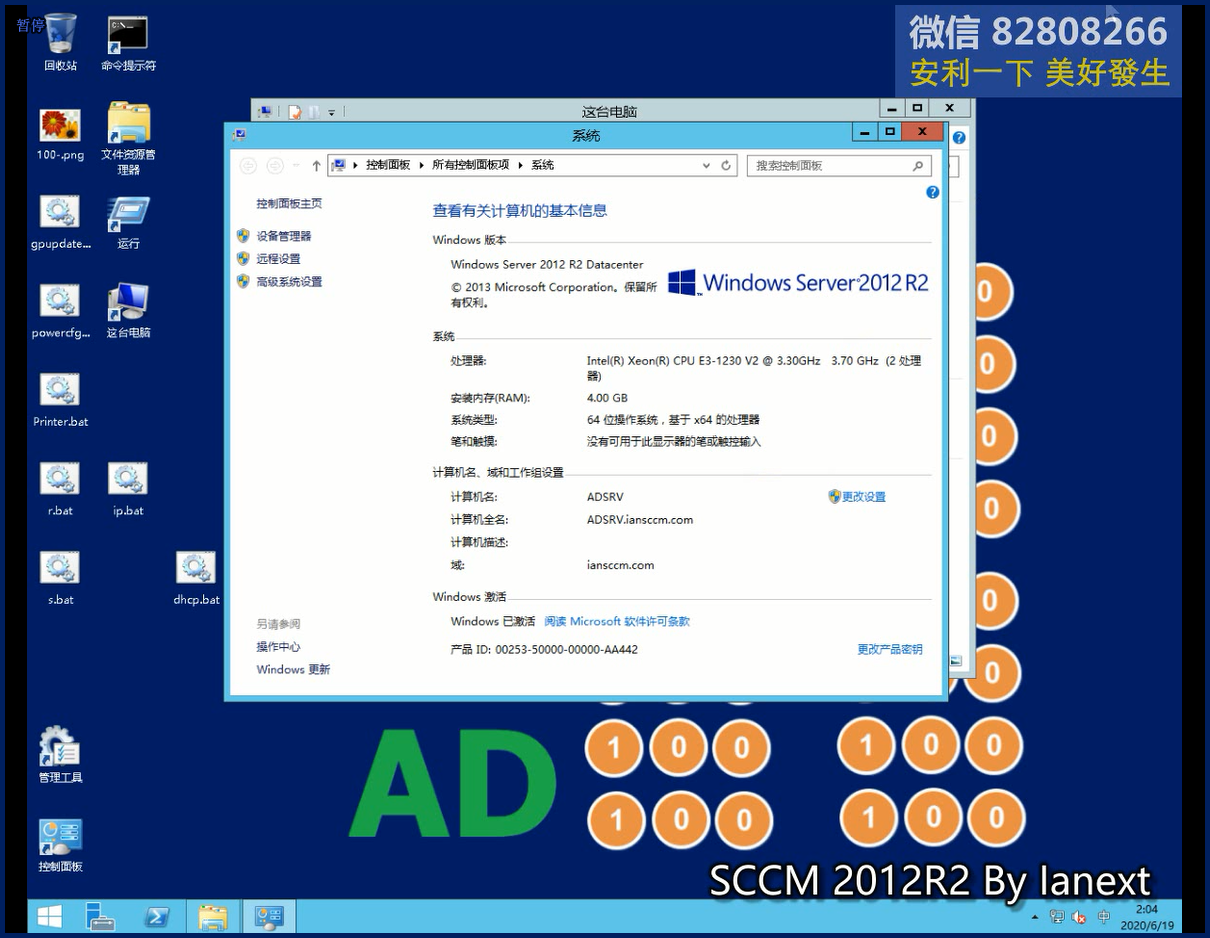This screenshot has width=1210, height=938.
Task: Select the 文件资源管理器 desktop shortcut
Action: (128, 138)
